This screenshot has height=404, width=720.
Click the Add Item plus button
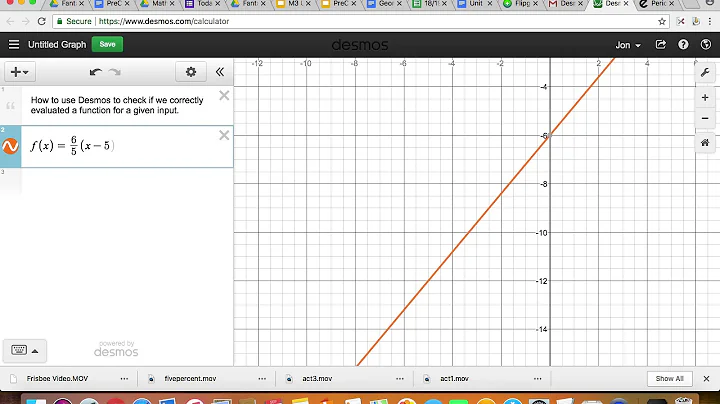point(19,72)
